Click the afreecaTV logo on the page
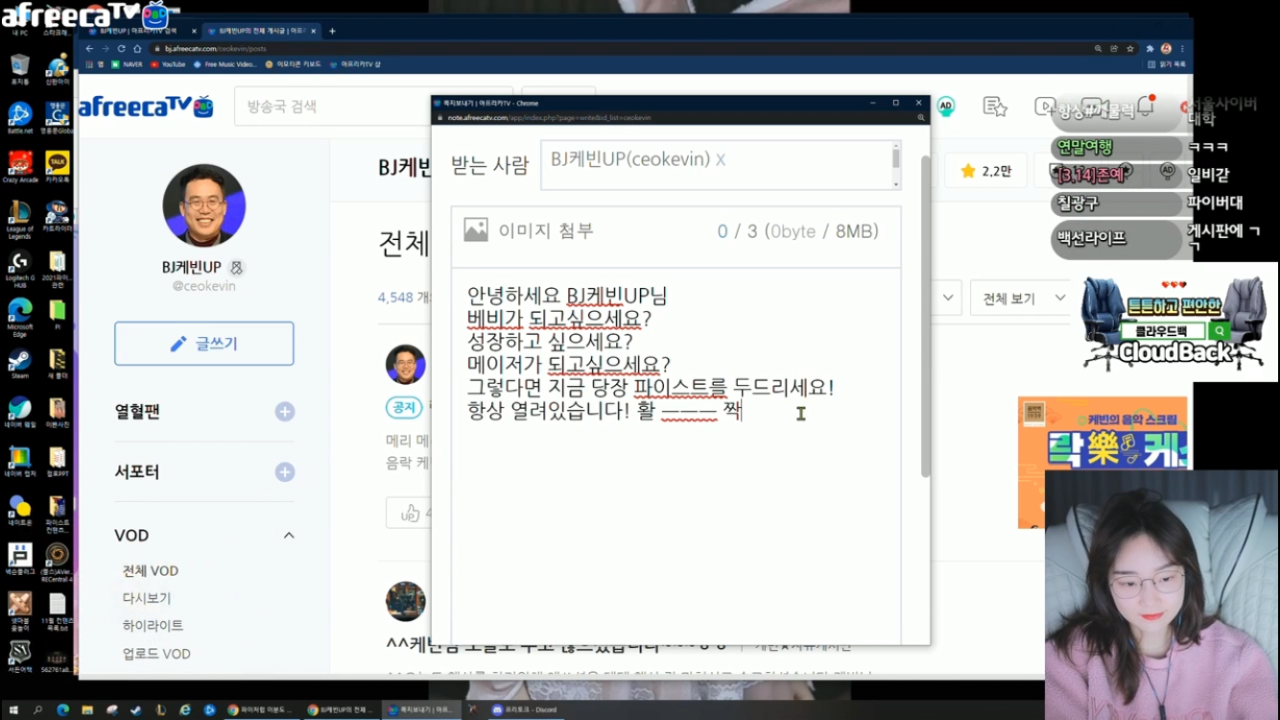Screen dimensions: 1280x720 (146, 106)
